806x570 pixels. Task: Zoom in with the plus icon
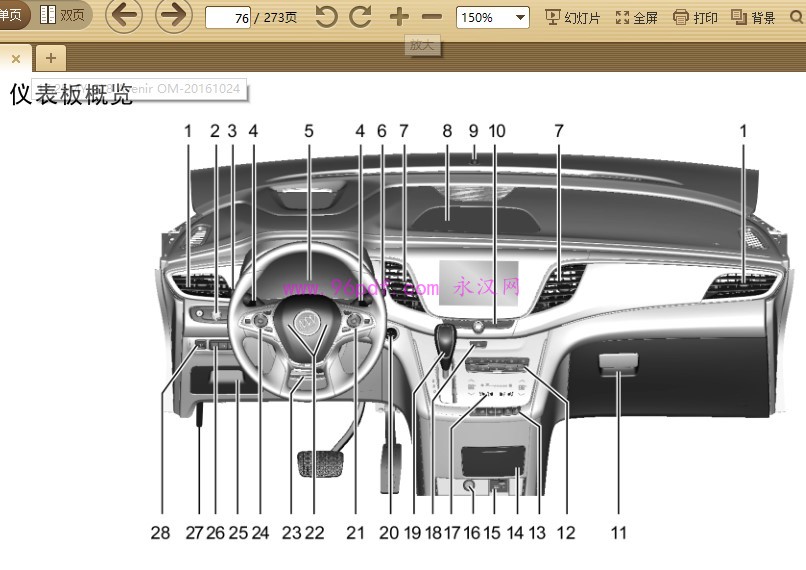[x=399, y=17]
